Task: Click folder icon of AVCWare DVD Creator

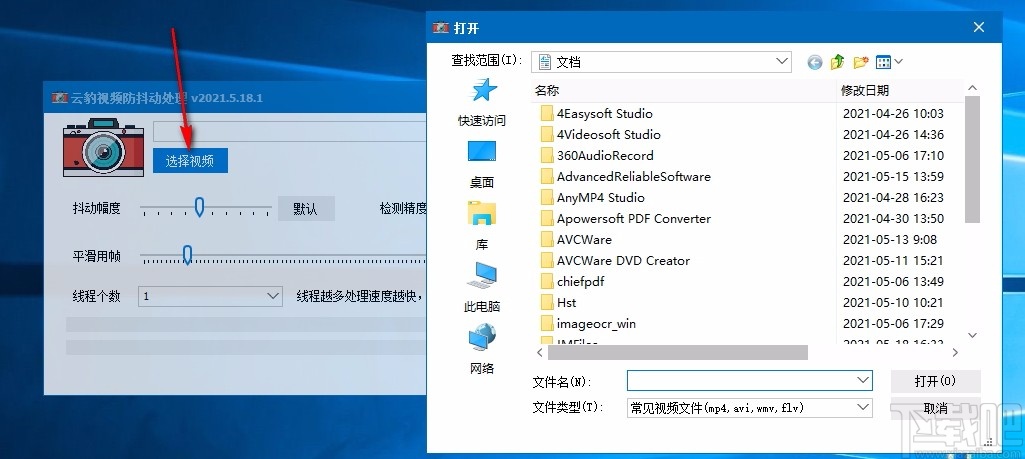Action: coord(546,260)
